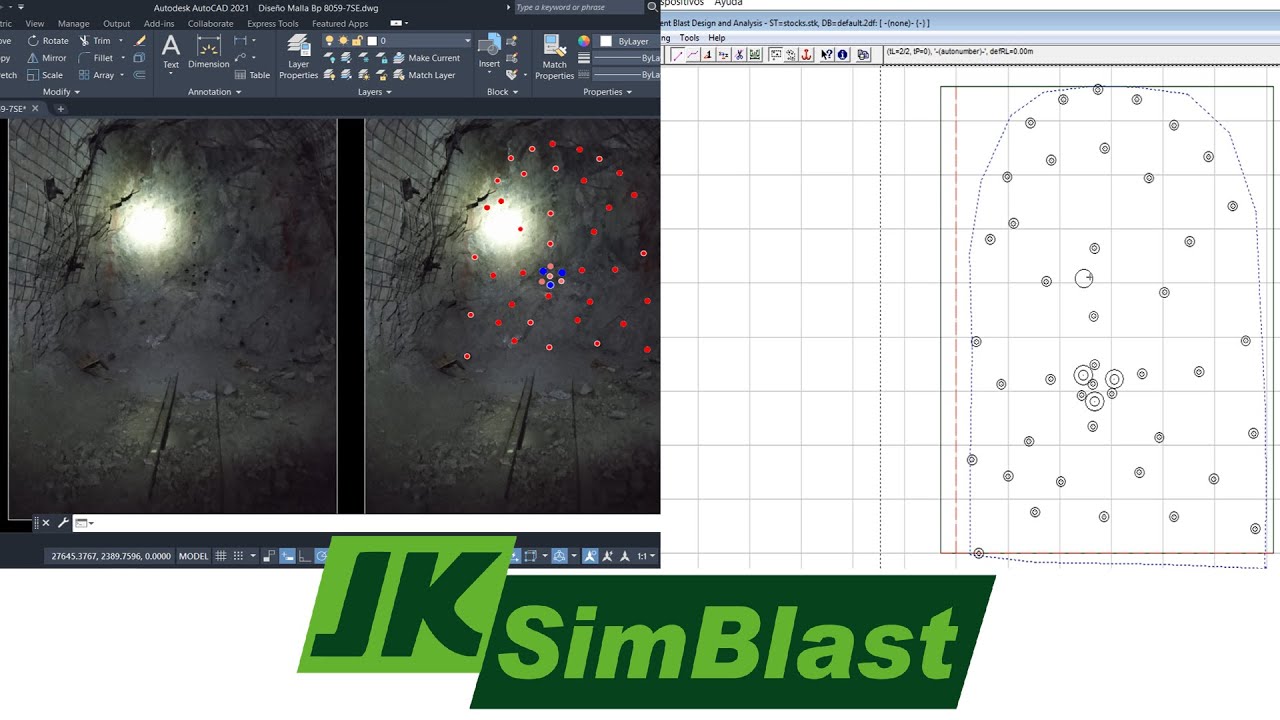Image resolution: width=1280 pixels, height=720 pixels.
Task: Toggle grid display in status bar
Action: tap(221, 556)
